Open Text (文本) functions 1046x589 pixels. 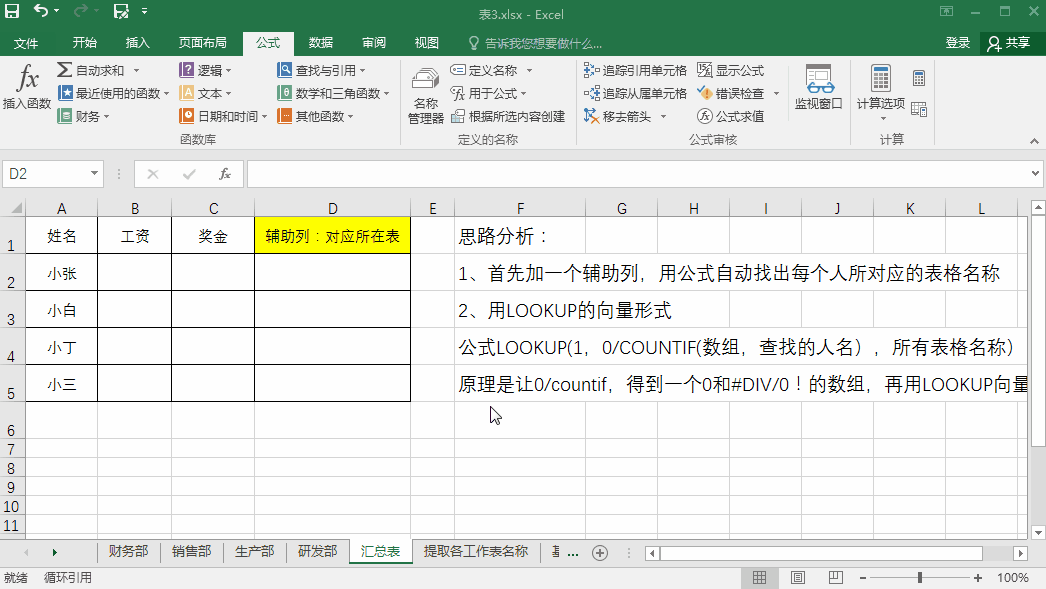point(205,93)
